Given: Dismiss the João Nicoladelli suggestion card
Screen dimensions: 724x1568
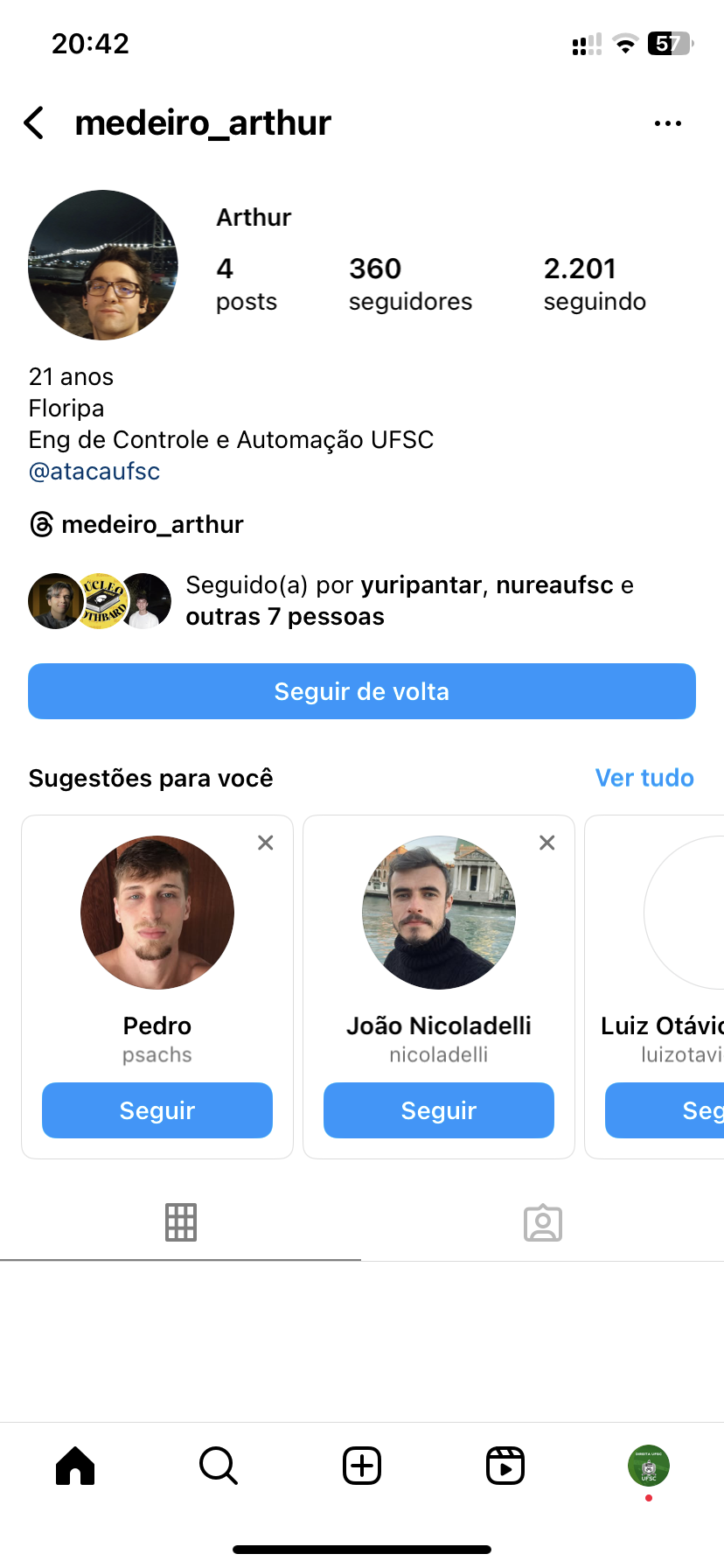Looking at the screenshot, I should [547, 843].
